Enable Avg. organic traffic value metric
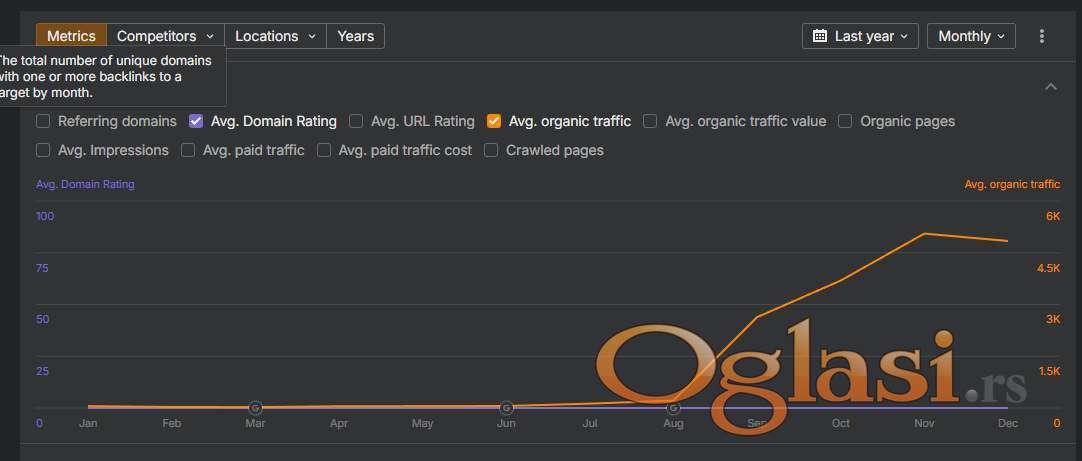Screen dimensions: 1082x461 650,121
